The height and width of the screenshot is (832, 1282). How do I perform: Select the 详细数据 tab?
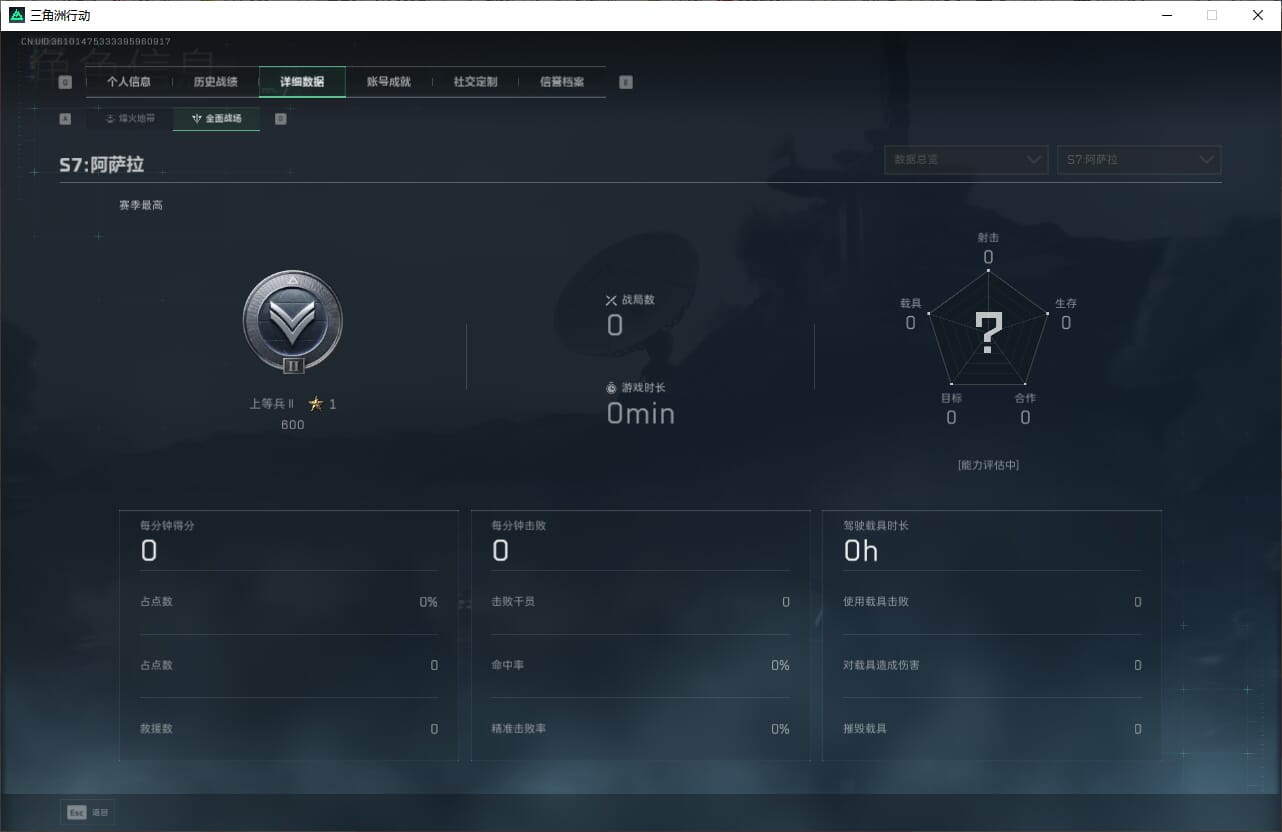click(302, 82)
